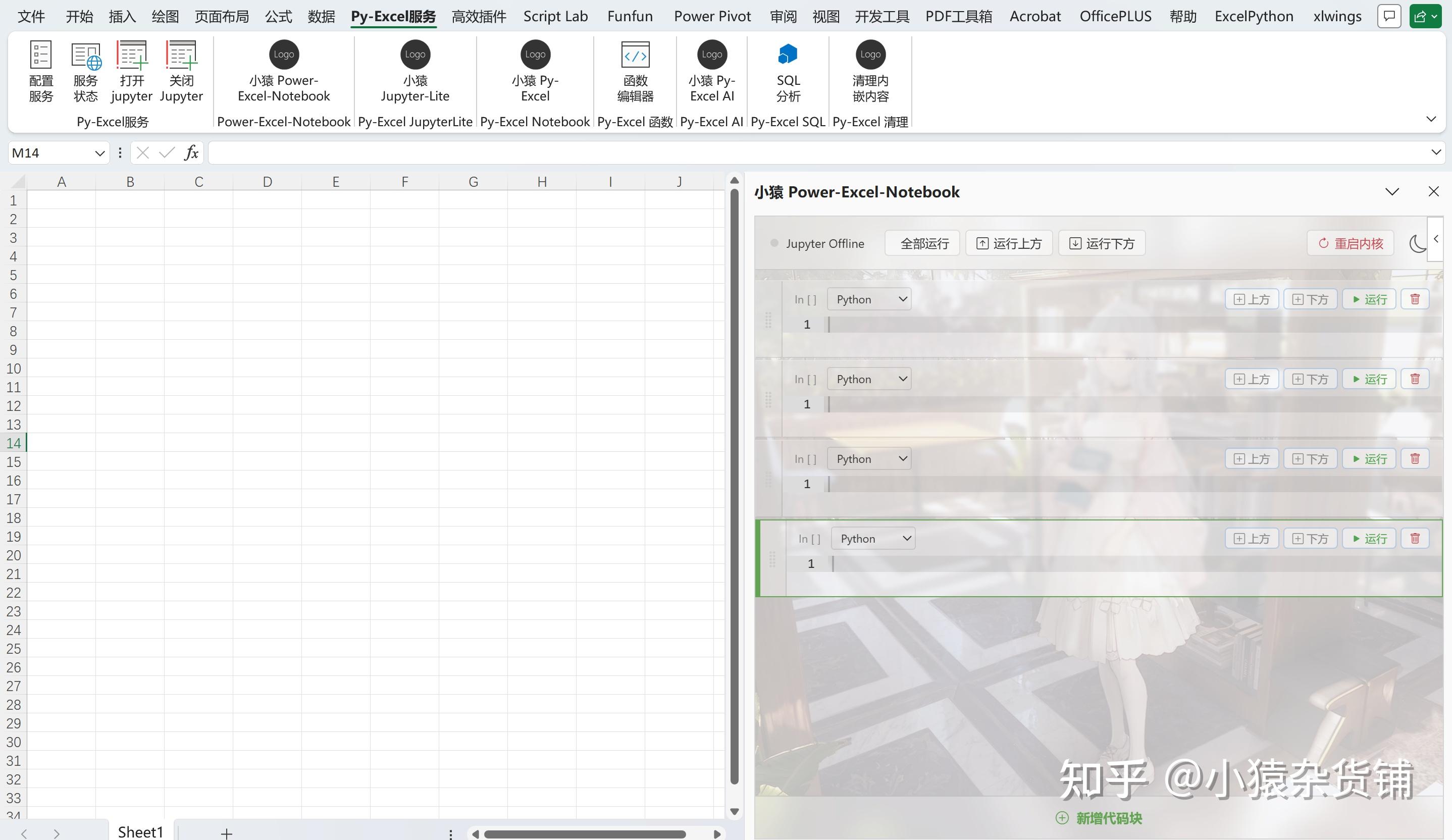Open the task pane options chevron menu
This screenshot has height=840, width=1452.
click(x=1392, y=192)
